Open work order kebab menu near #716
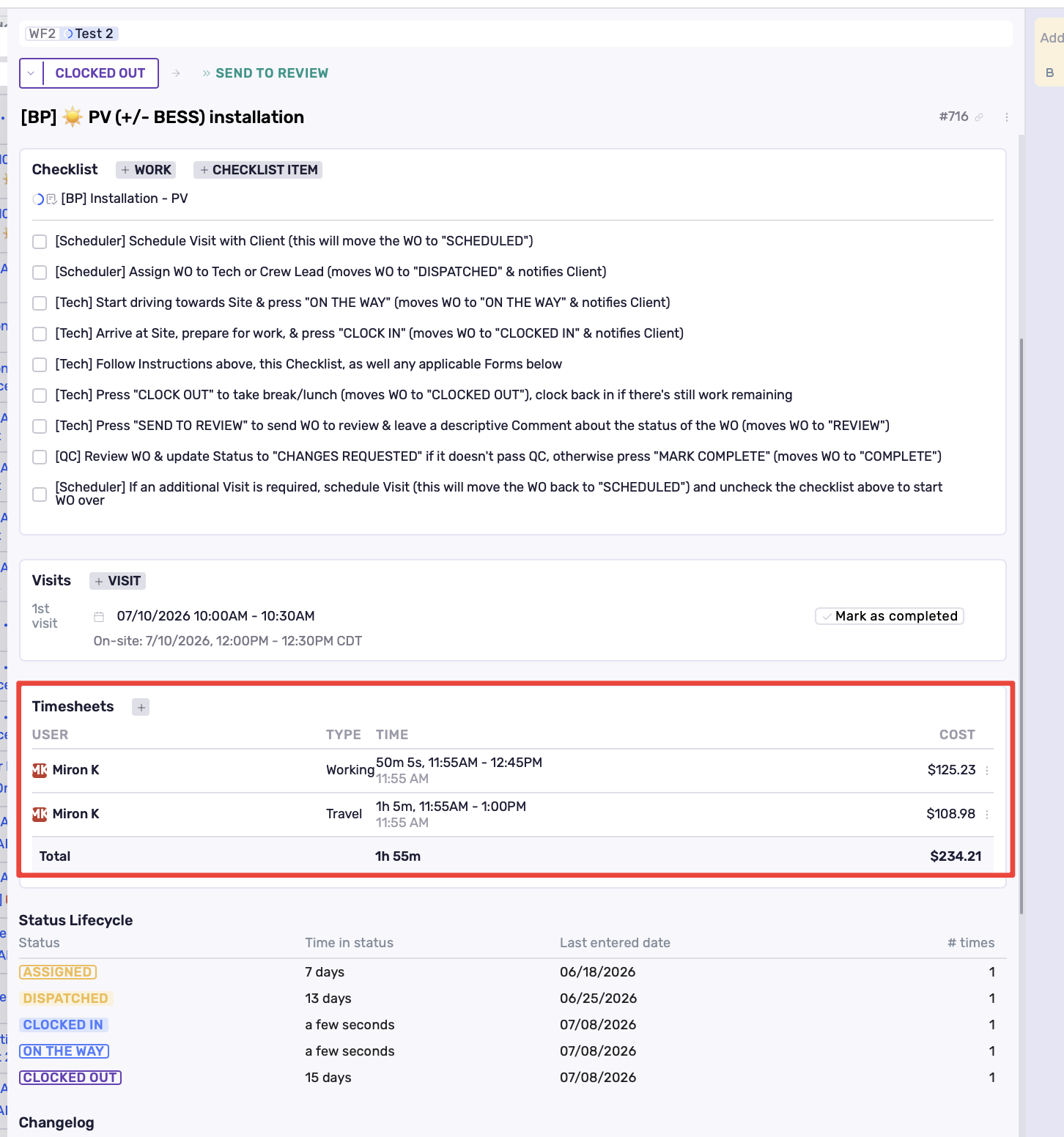Screen dimensions: 1064x1137 point(1007,117)
